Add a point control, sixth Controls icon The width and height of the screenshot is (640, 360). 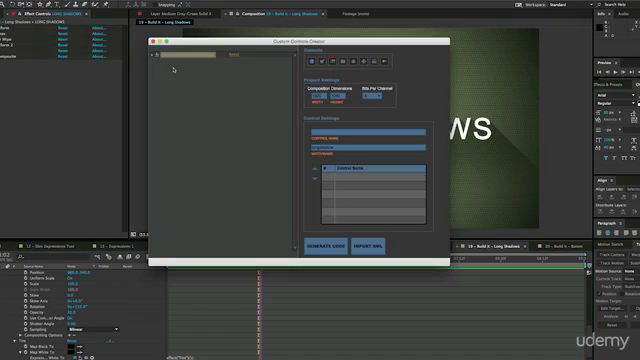[364, 61]
